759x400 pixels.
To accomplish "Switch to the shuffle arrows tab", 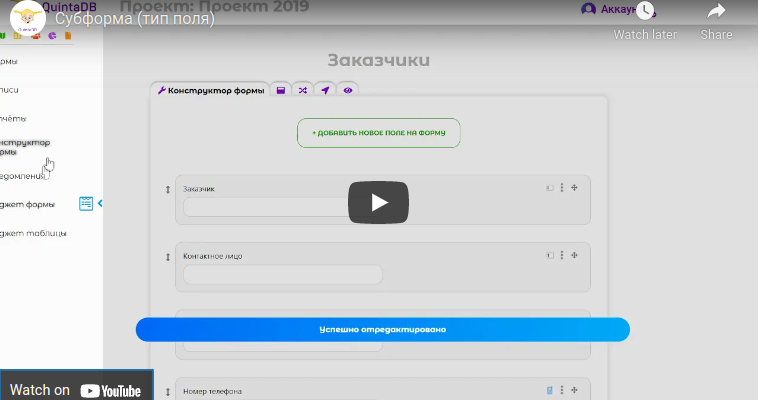I will [x=303, y=90].
